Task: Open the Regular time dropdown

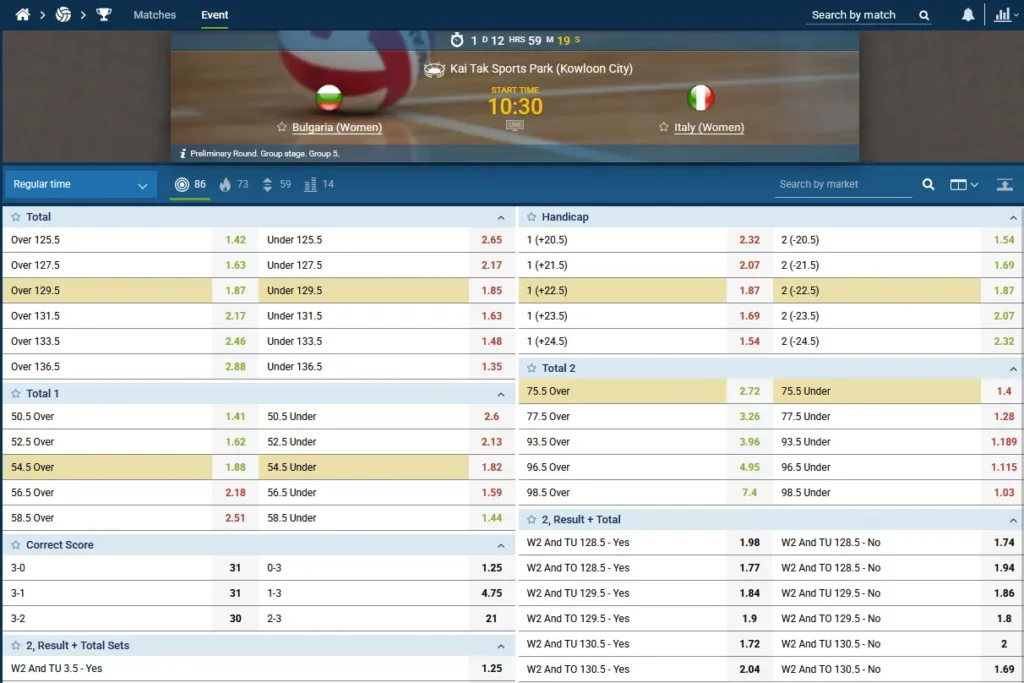Action: pos(80,184)
